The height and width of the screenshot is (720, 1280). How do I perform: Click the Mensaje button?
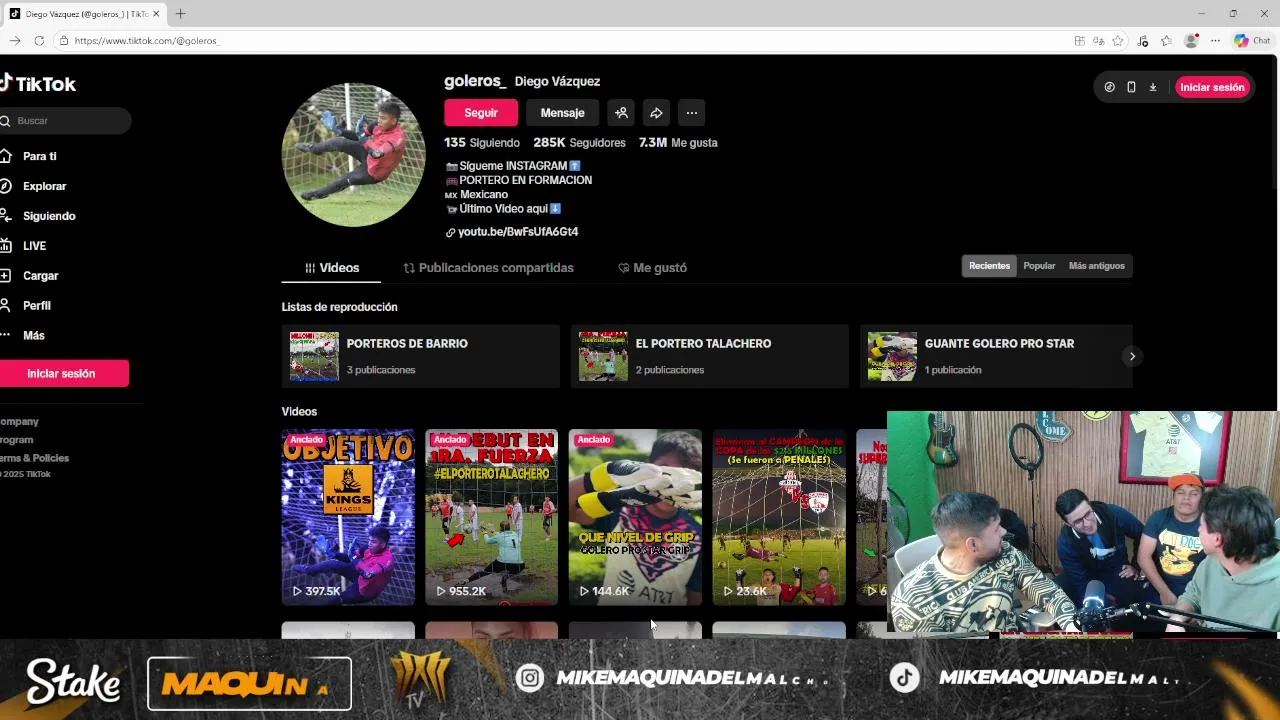pos(562,113)
